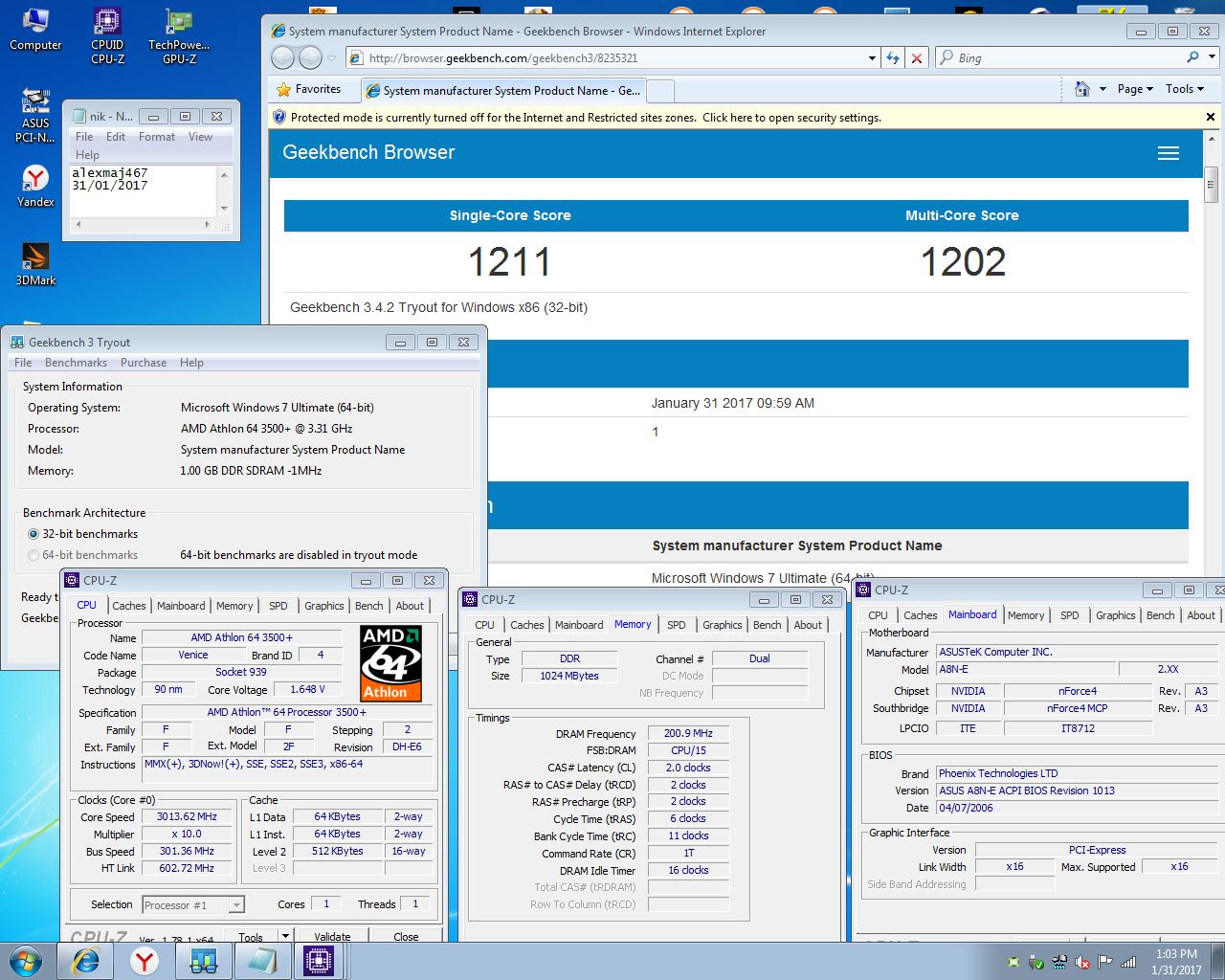This screenshot has height=980, width=1225.
Task: Dismiss the protected mode information bar
Action: point(1210,118)
